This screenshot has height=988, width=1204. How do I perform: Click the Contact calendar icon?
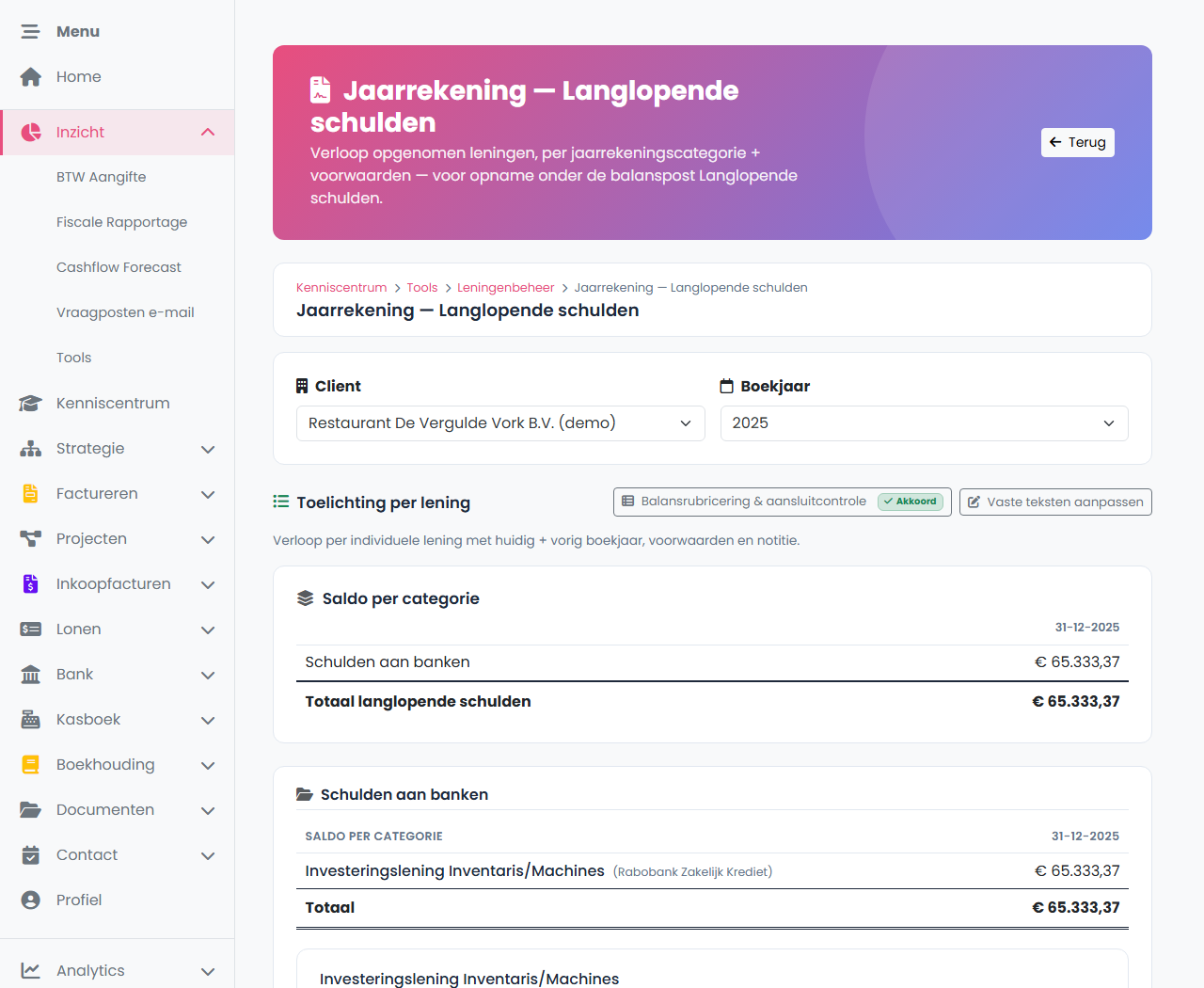(x=31, y=855)
